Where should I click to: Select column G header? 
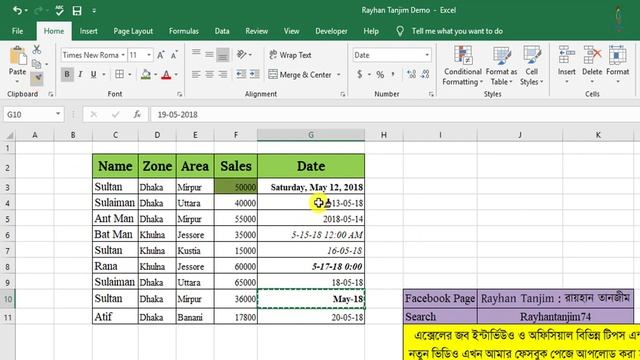pos(311,135)
